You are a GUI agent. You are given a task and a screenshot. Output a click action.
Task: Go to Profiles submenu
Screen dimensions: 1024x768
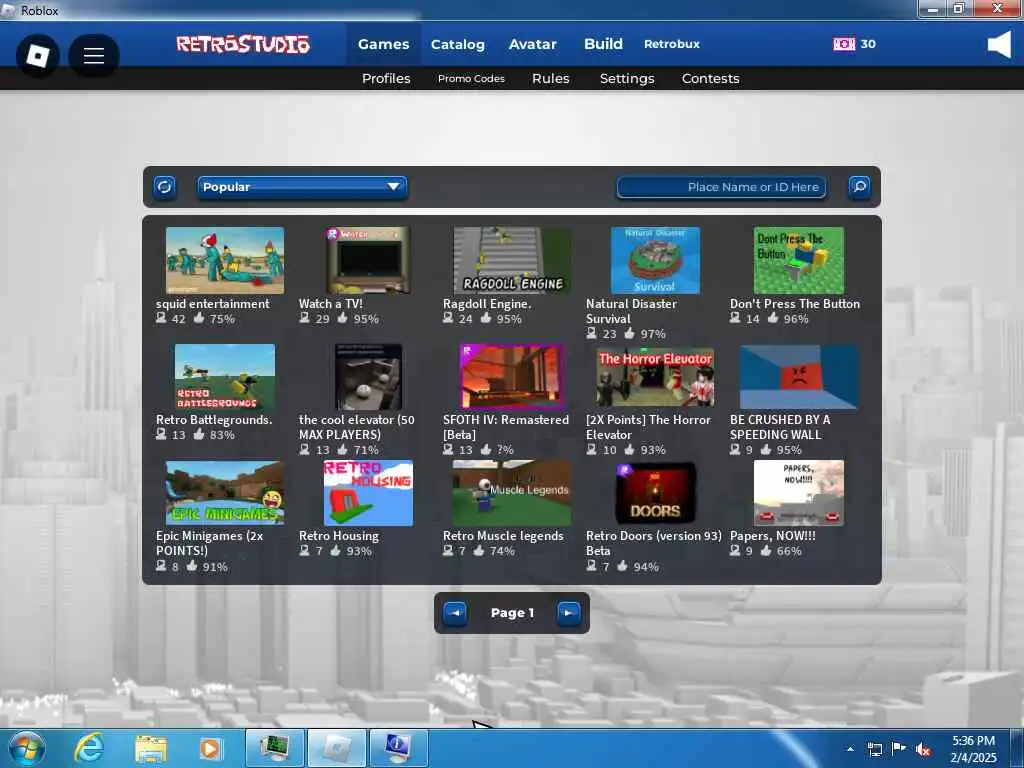pos(386,78)
